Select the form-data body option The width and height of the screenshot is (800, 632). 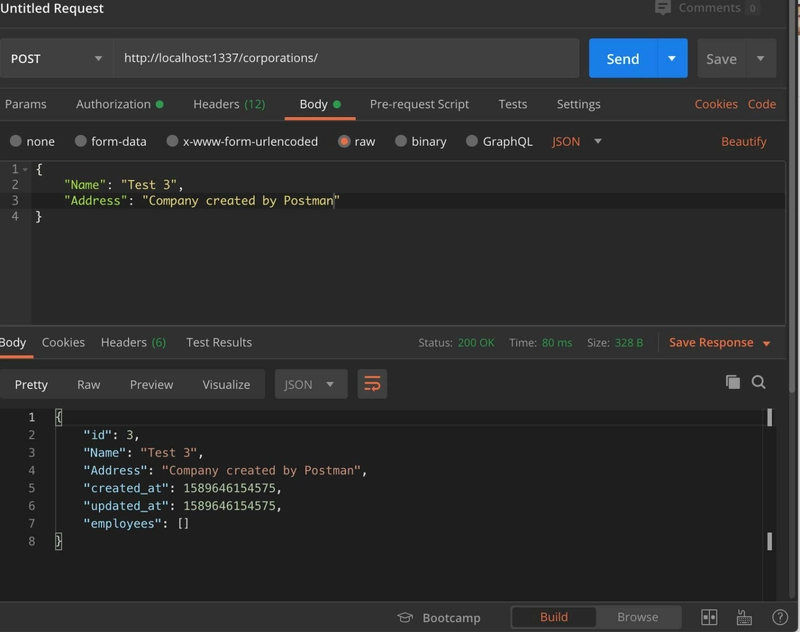click(x=111, y=141)
